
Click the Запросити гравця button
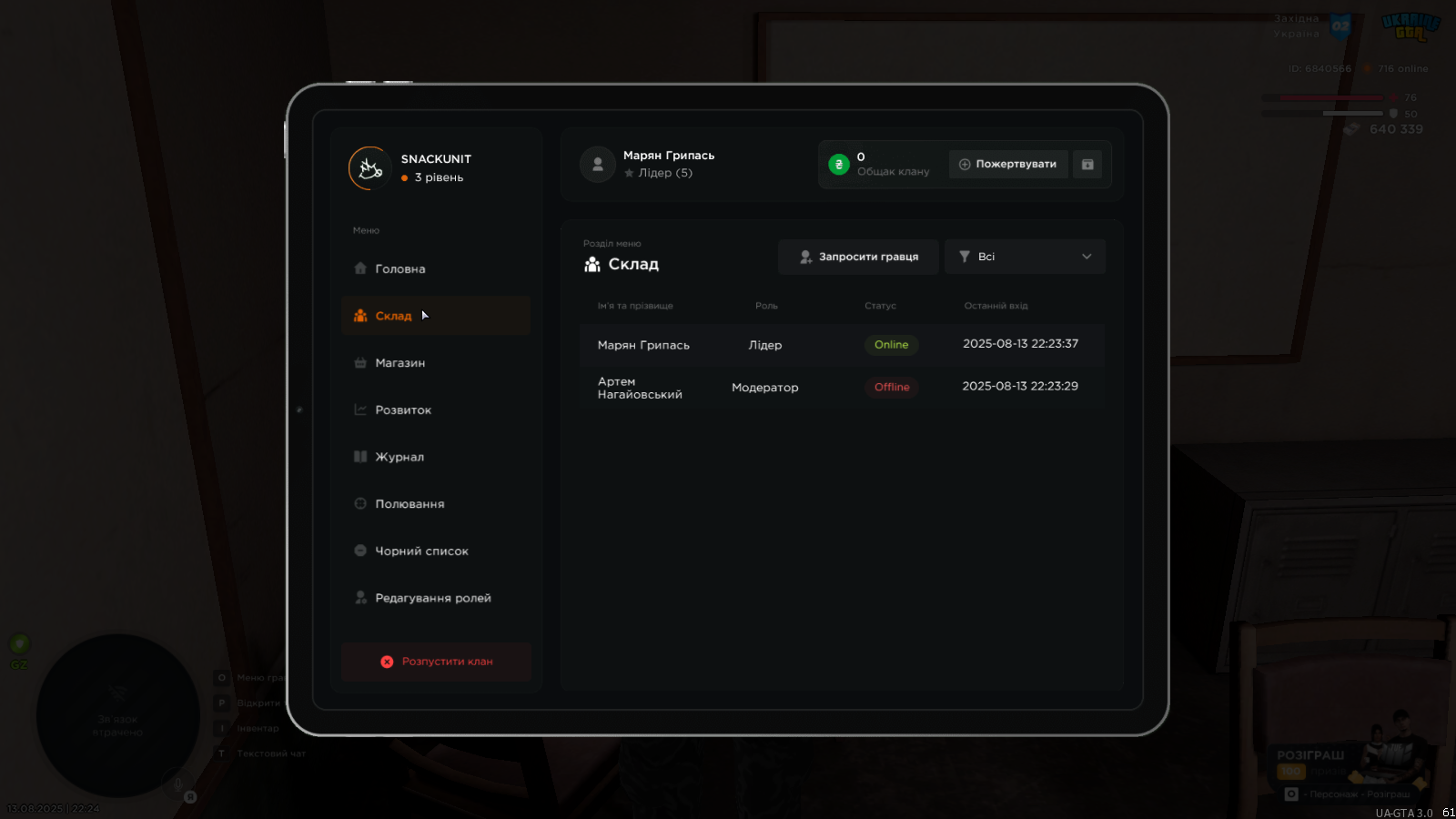[x=858, y=257]
